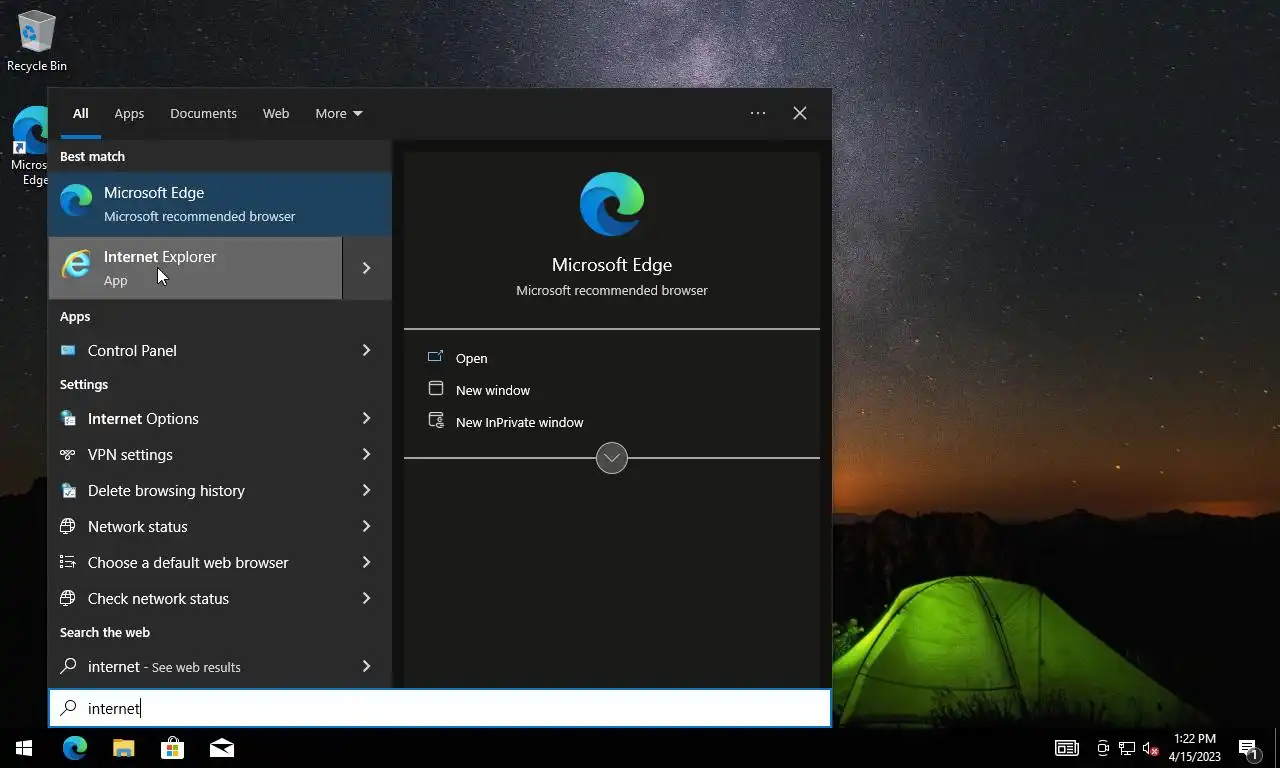Click New window action text

[x=493, y=390]
